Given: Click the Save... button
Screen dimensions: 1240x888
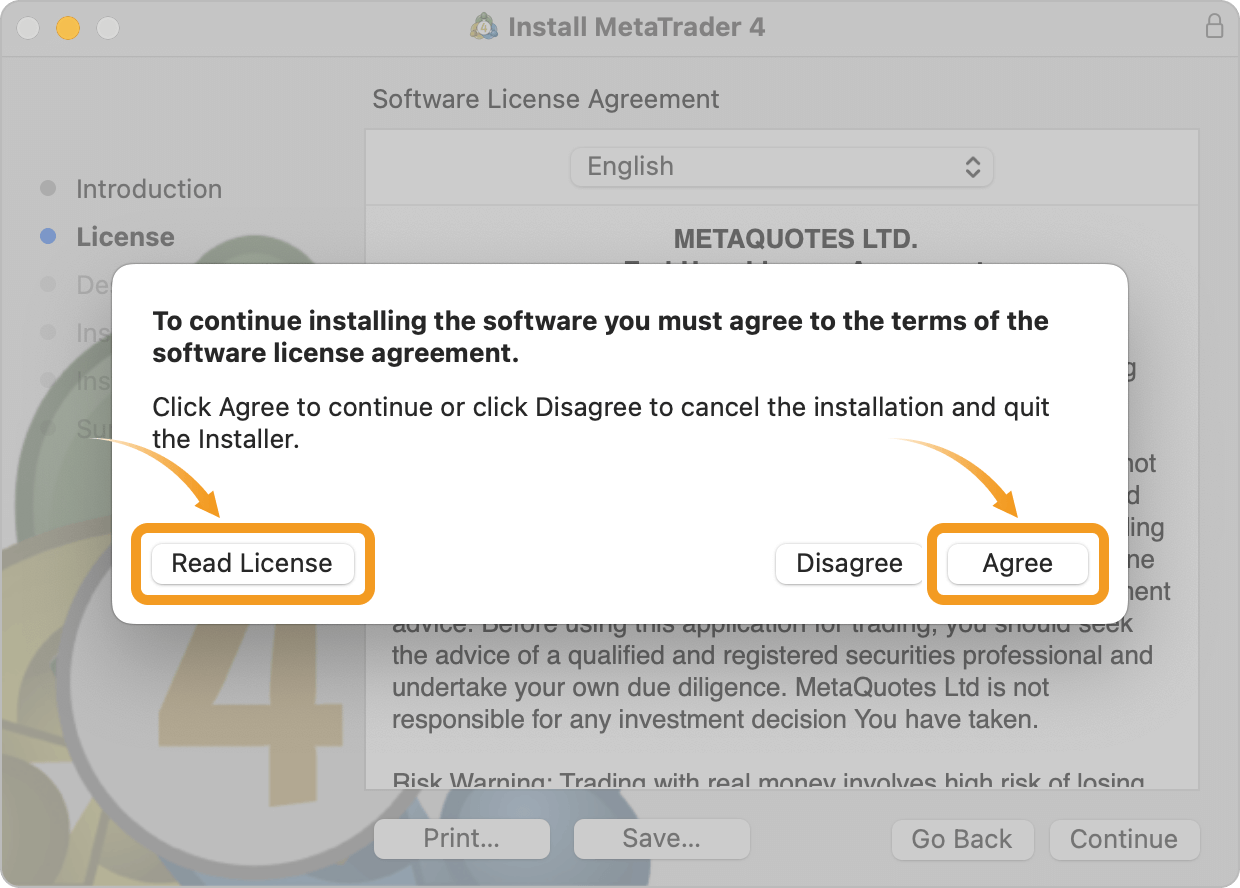Looking at the screenshot, I should click(661, 839).
